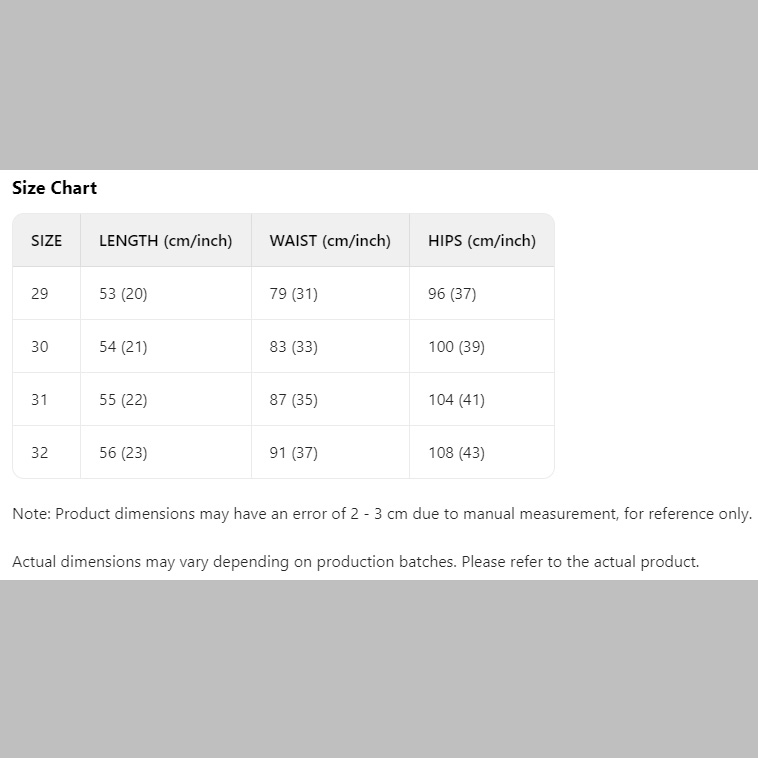This screenshot has height=758, width=758.
Task: Click length value 56 (23)
Action: (123, 452)
